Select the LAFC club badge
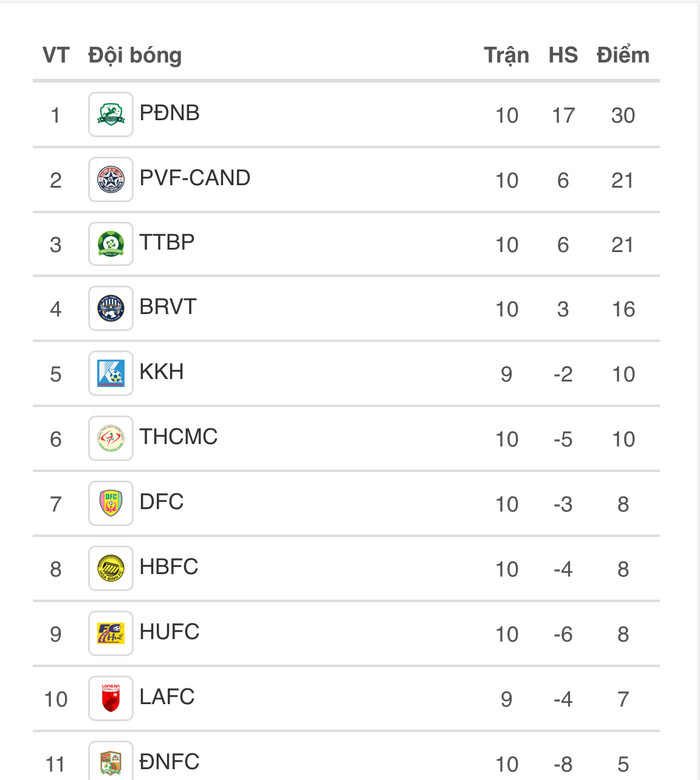Screen dimensions: 700x780 point(110,698)
